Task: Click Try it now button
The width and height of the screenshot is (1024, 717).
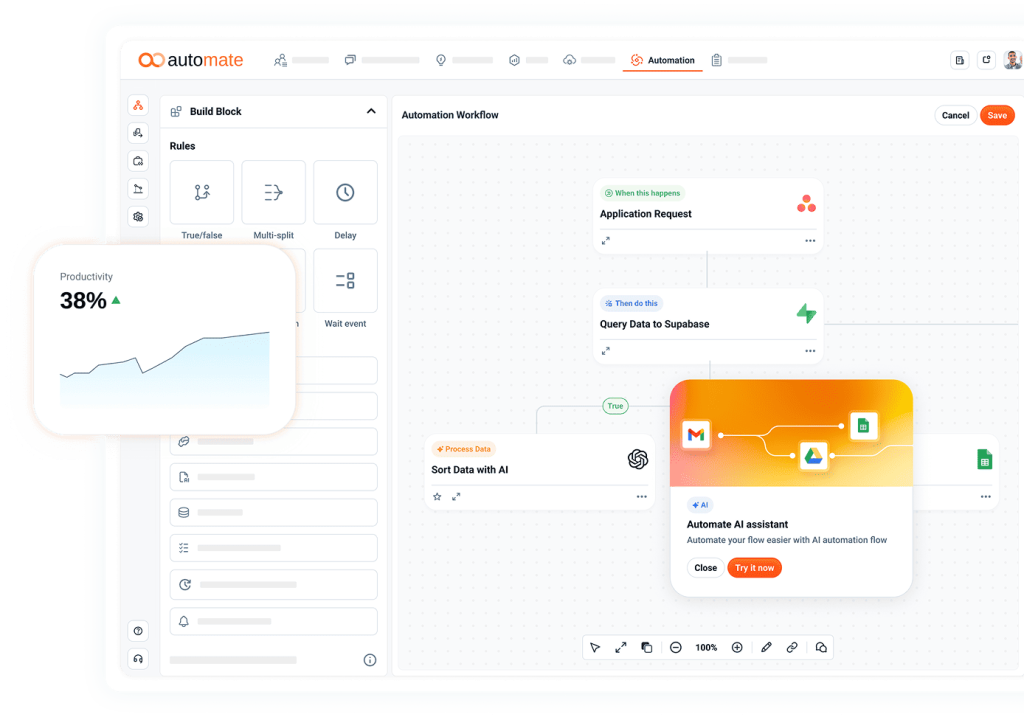Action: tap(754, 568)
